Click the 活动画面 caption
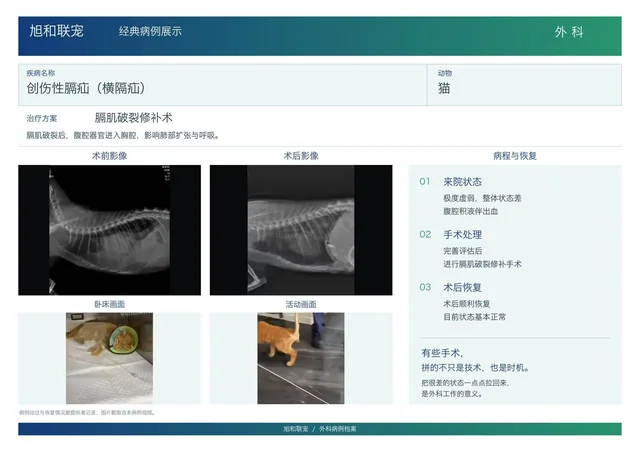Image resolution: width=640 pixels, height=452 pixels. click(x=301, y=304)
